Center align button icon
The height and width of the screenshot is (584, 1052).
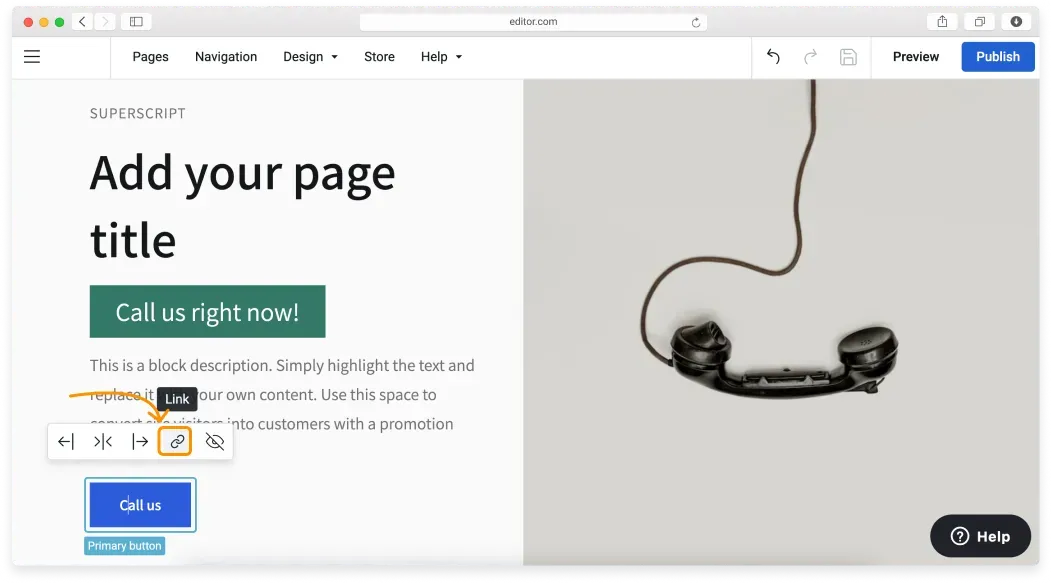point(103,442)
